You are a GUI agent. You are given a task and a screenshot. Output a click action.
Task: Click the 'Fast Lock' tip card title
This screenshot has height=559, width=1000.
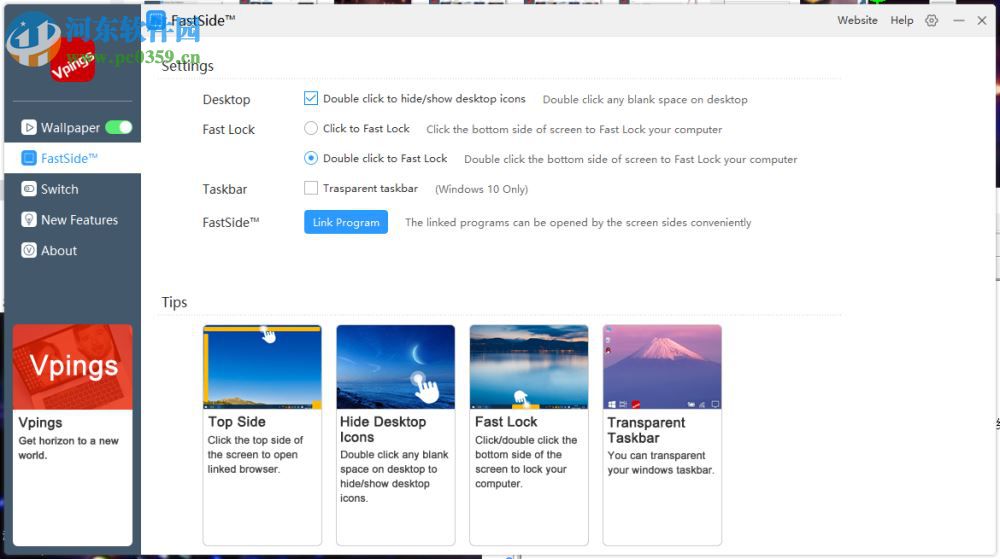tap(506, 422)
